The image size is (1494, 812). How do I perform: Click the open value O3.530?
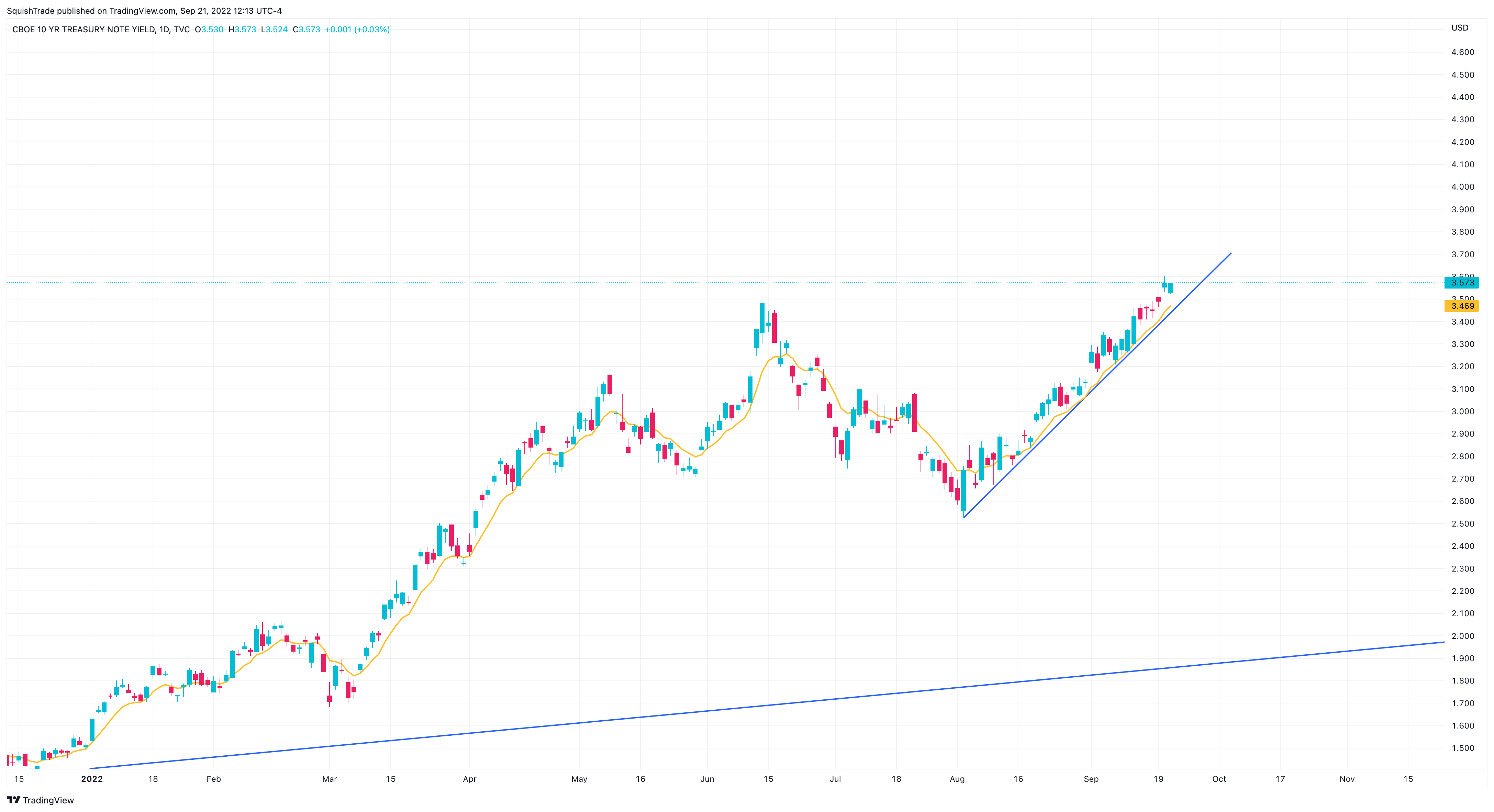tap(209, 30)
